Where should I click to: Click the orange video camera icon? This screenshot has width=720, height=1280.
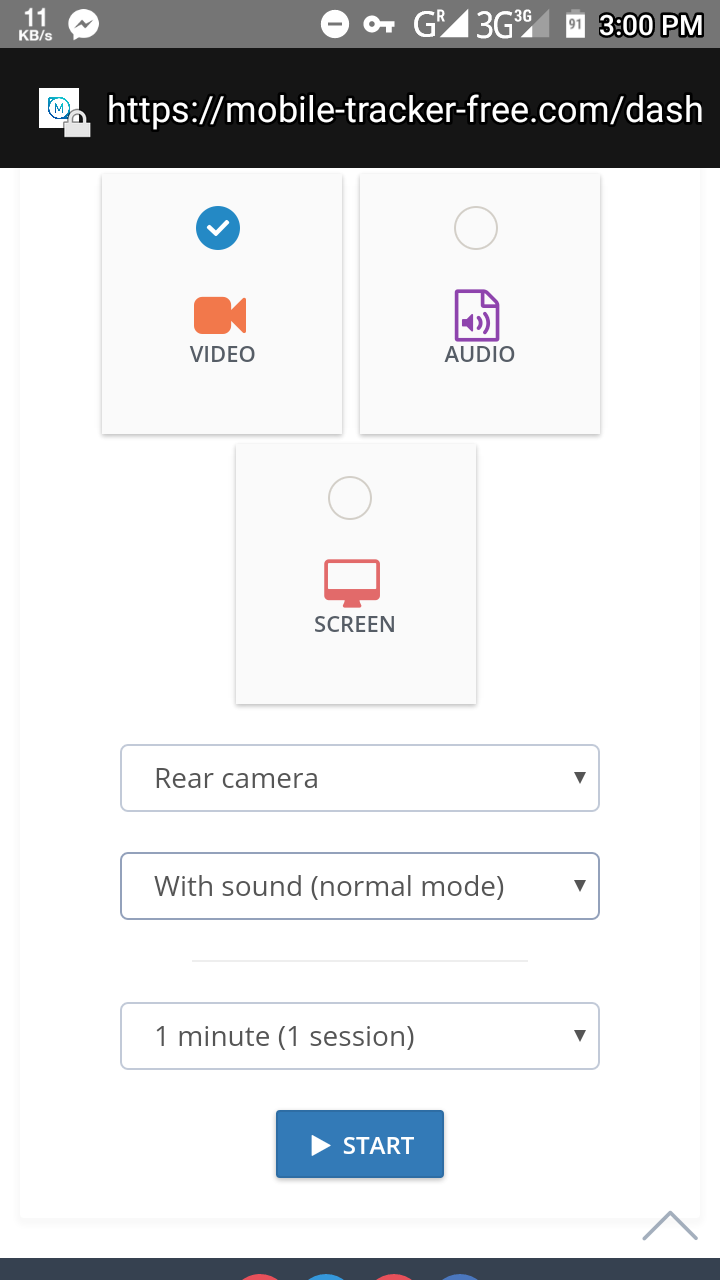220,315
